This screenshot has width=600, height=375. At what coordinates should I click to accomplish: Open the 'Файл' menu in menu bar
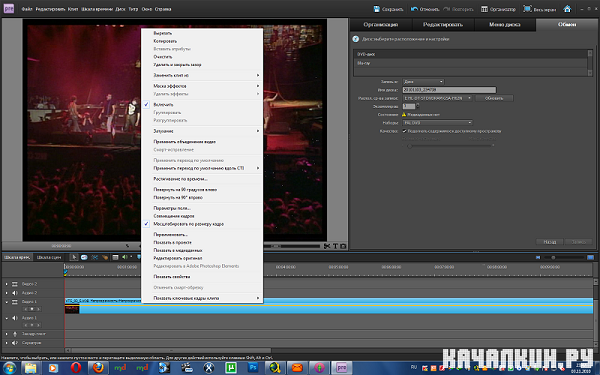coord(27,9)
